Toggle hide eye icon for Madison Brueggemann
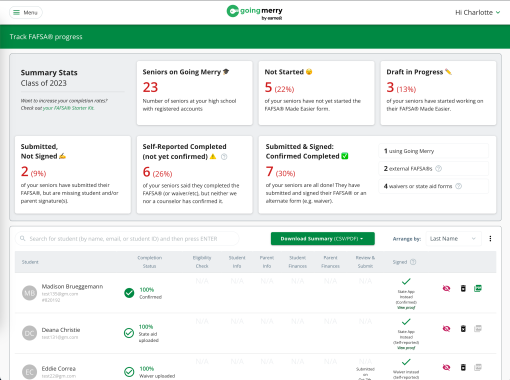510x380 pixels. 446,288
